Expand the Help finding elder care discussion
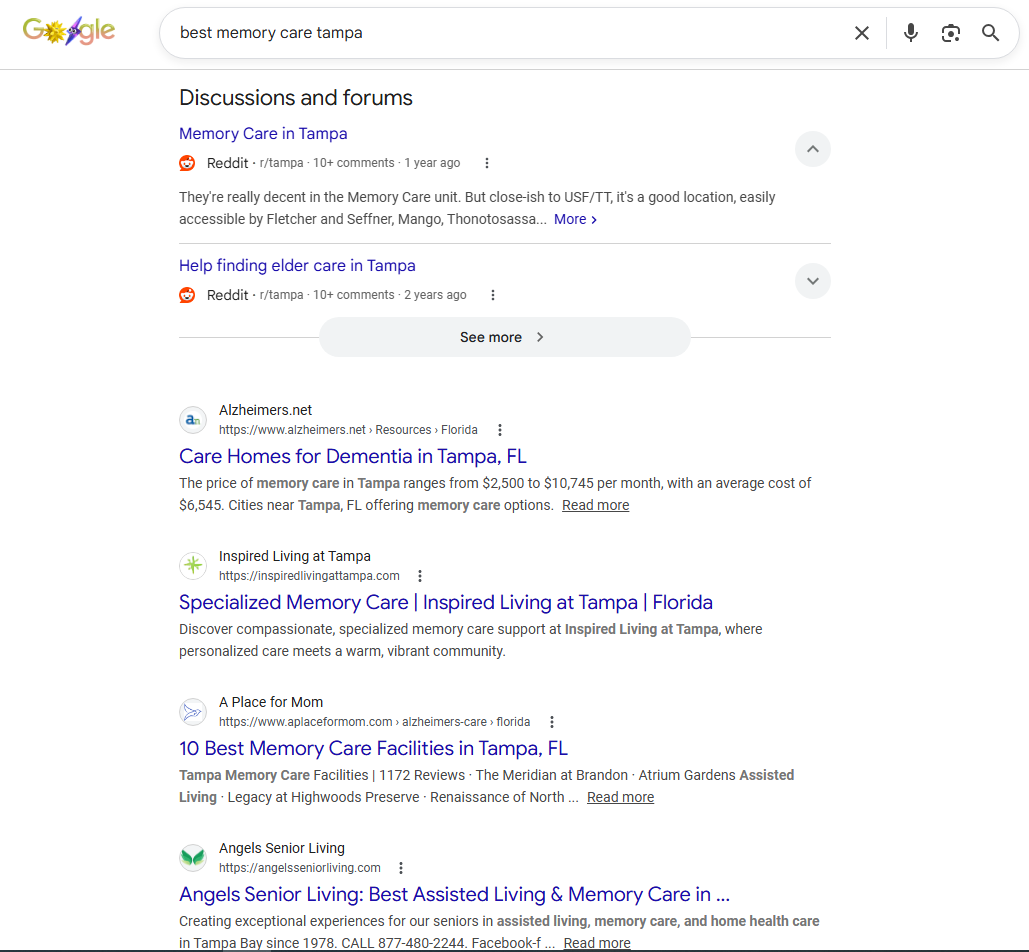 click(812, 281)
